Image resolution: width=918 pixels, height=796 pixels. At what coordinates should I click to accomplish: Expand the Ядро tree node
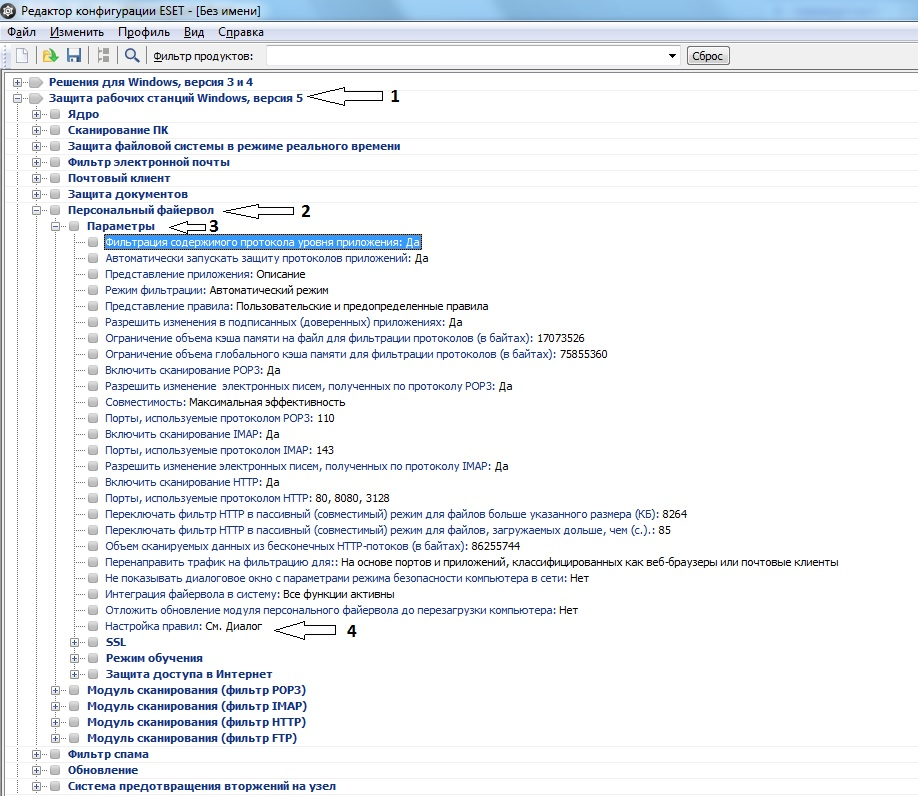[x=36, y=114]
